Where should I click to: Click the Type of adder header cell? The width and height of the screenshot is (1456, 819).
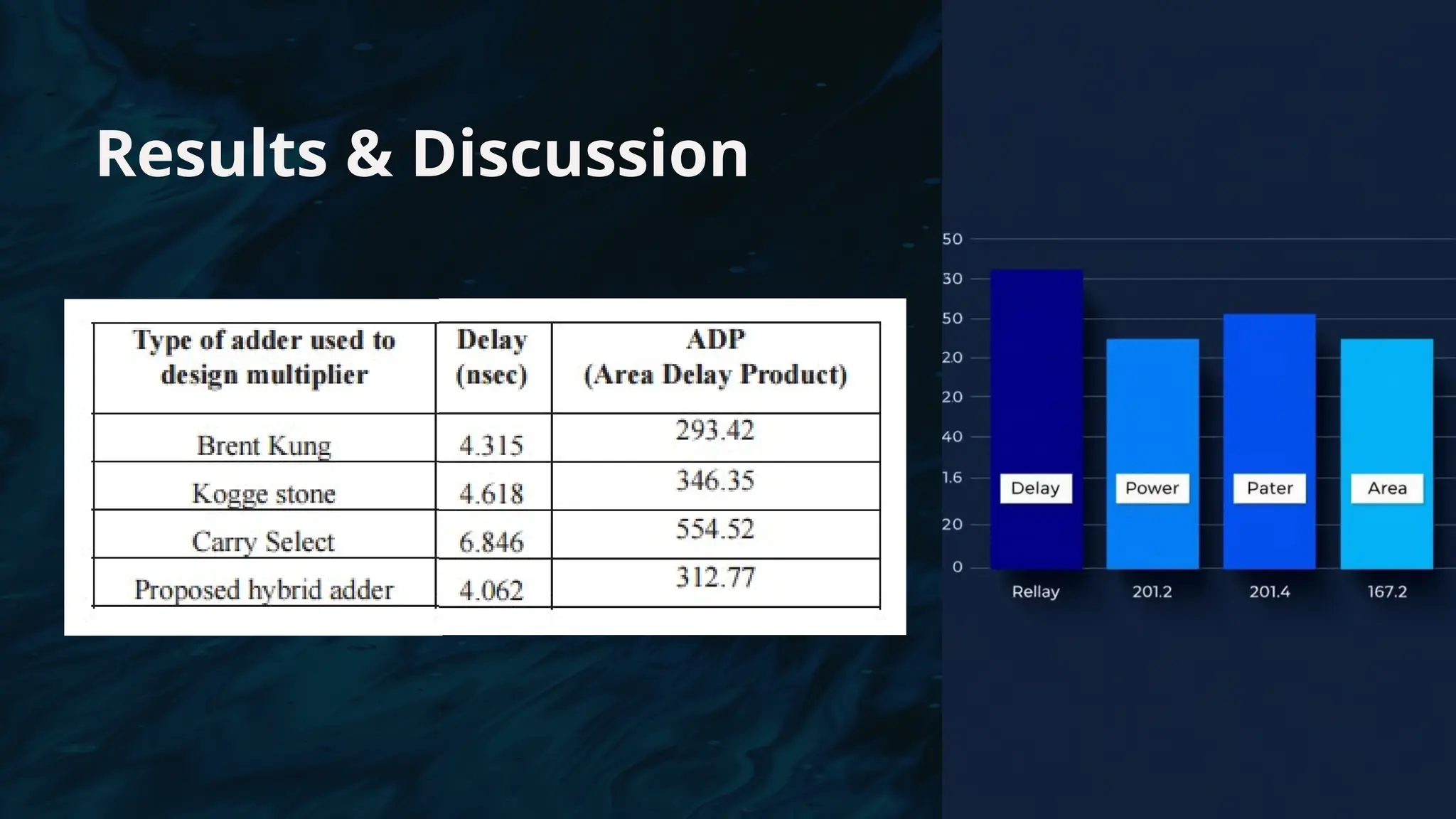click(264, 358)
